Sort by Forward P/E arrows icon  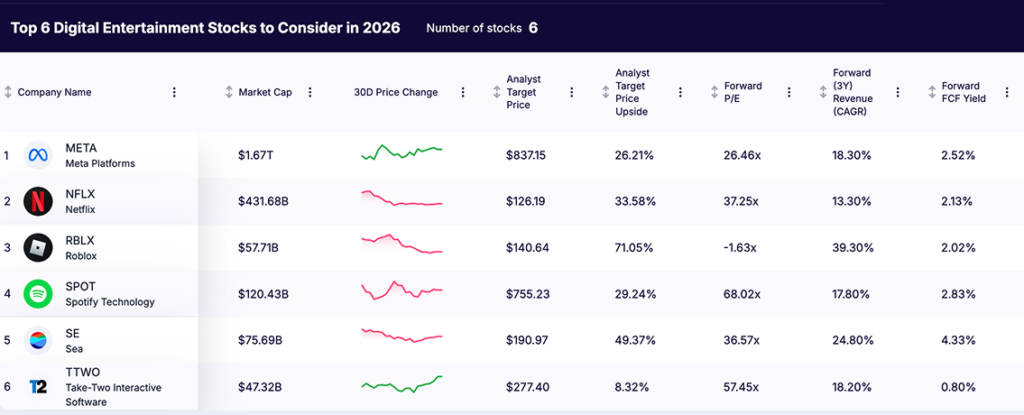714,92
